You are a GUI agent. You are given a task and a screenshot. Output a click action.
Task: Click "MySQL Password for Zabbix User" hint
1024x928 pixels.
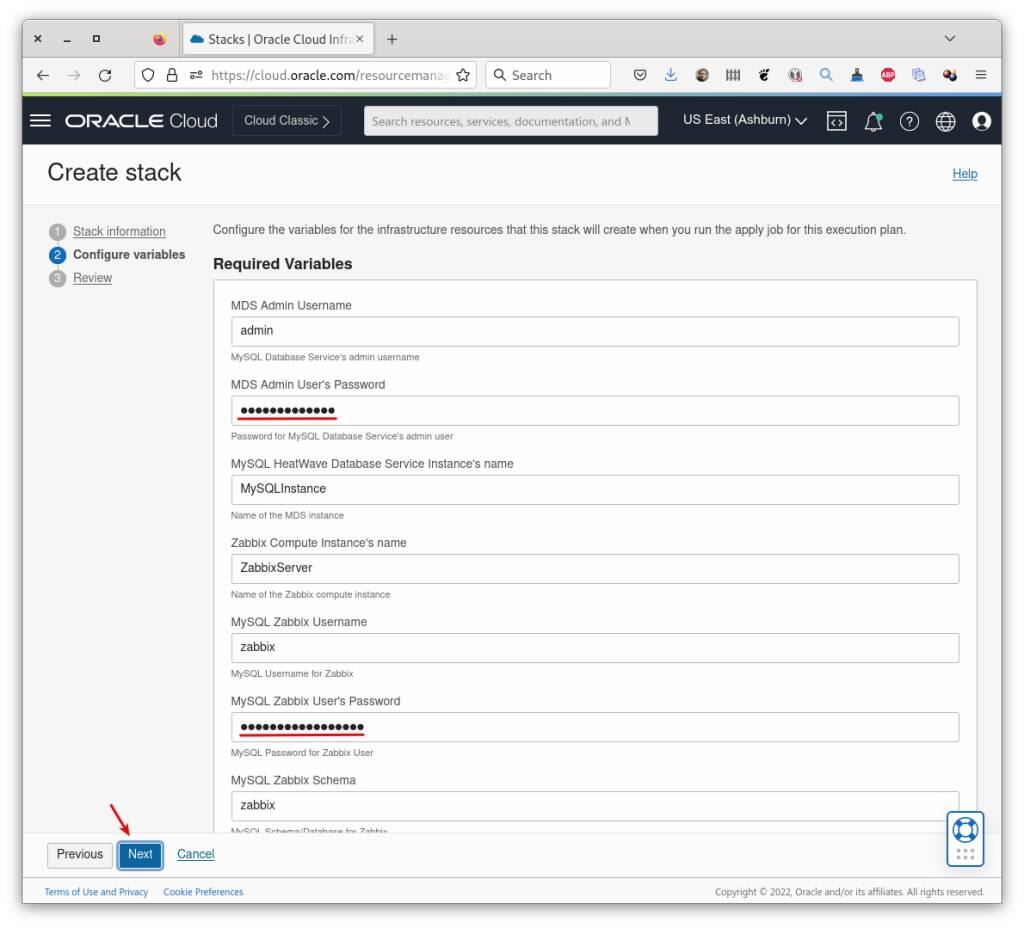(302, 752)
